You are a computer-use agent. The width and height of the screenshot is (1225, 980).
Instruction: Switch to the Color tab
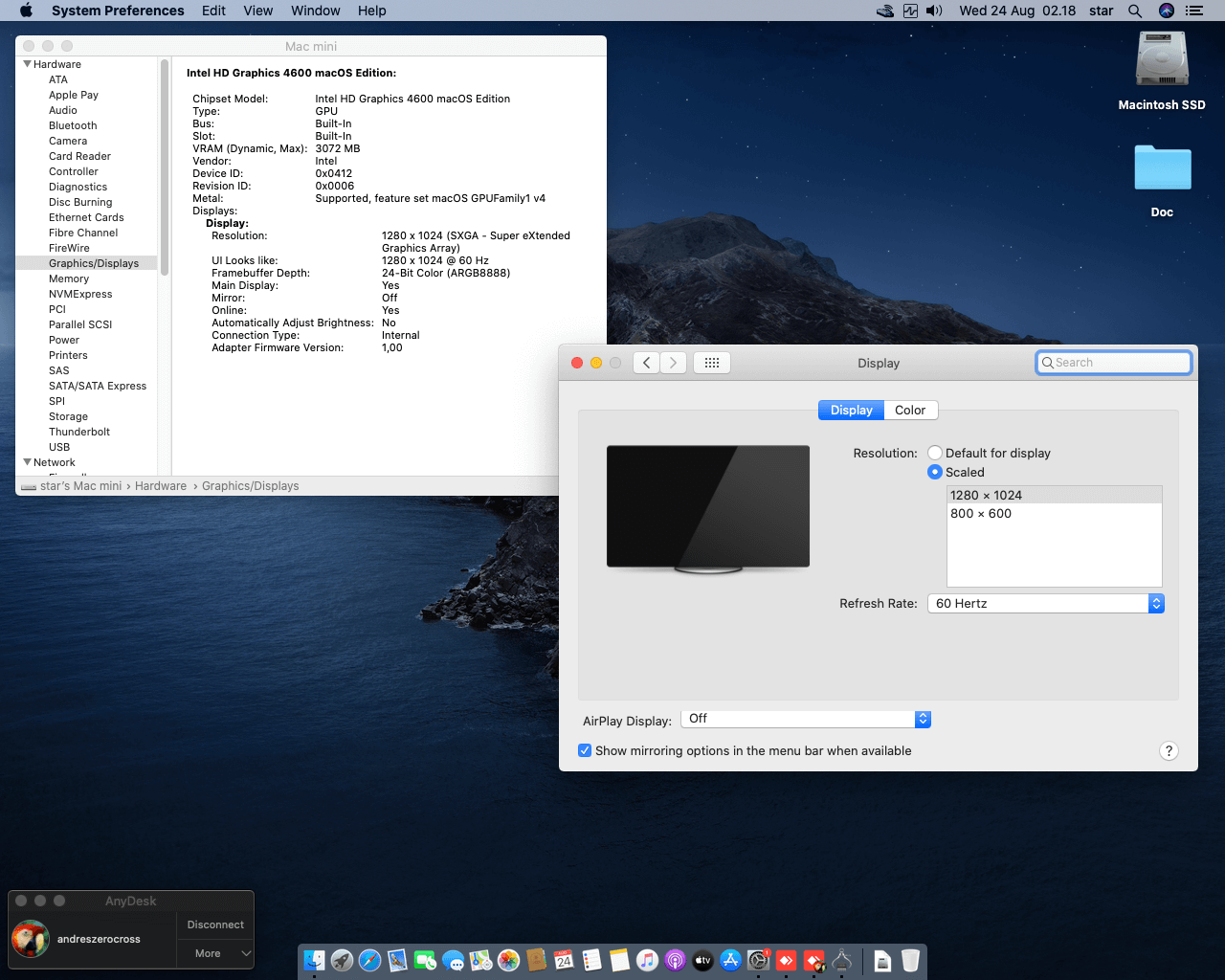909,411
